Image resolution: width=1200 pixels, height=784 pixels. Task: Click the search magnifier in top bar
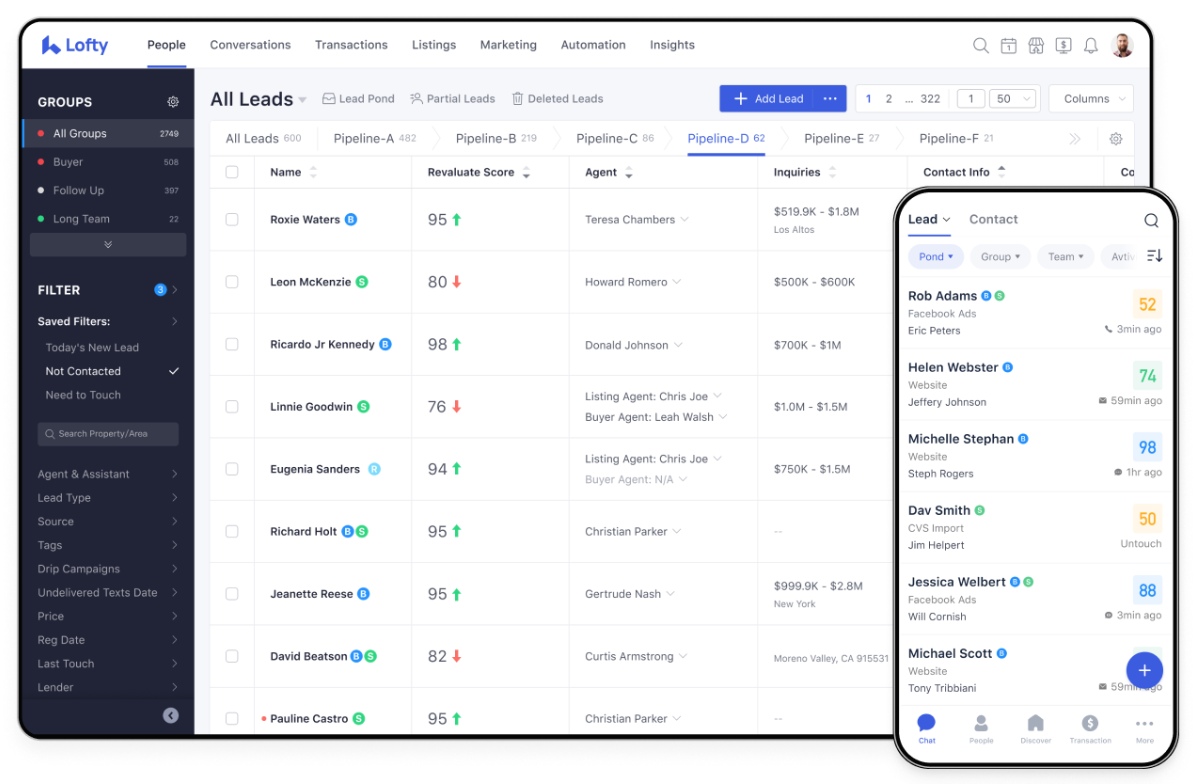(x=981, y=45)
